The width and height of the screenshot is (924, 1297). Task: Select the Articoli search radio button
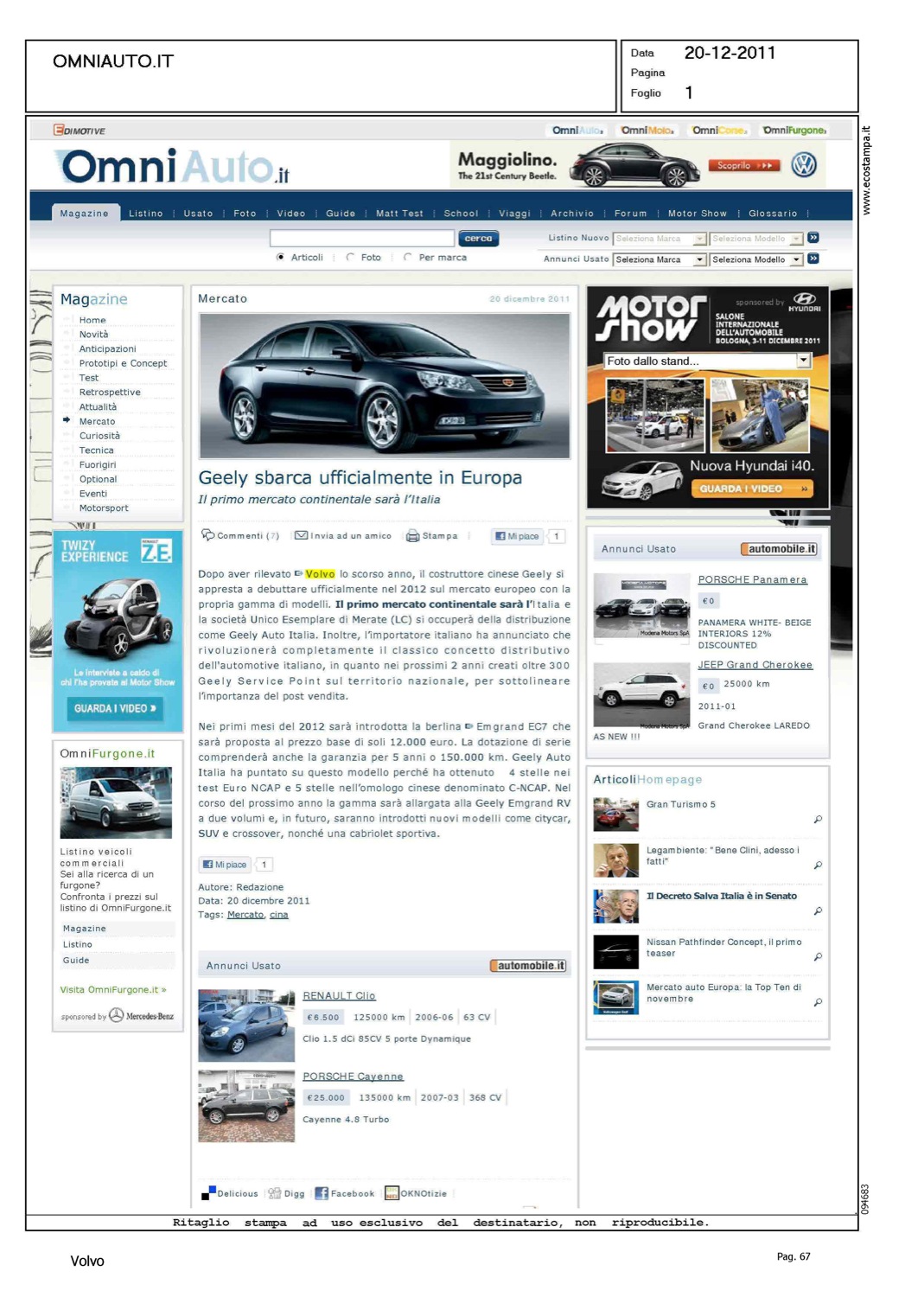[281, 258]
